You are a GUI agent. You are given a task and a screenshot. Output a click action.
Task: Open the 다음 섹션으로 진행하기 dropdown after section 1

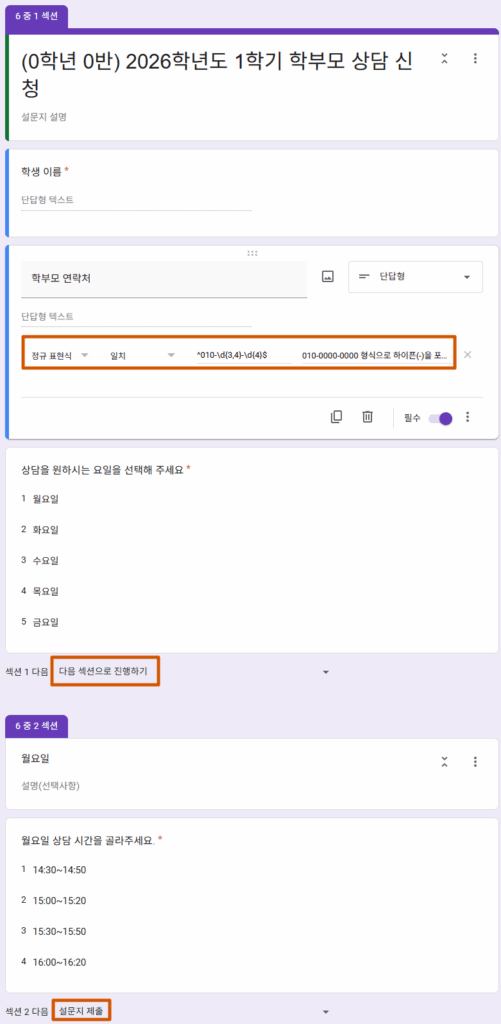point(193,671)
